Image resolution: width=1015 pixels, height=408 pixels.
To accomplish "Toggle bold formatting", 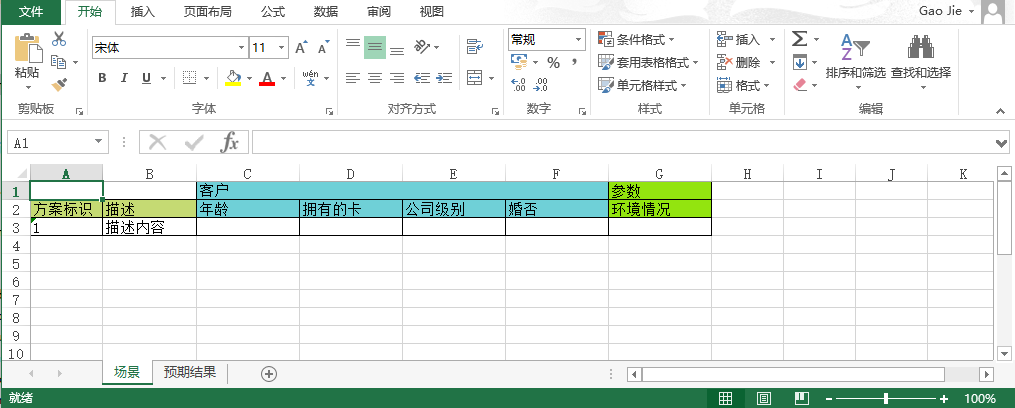I will [x=102, y=78].
